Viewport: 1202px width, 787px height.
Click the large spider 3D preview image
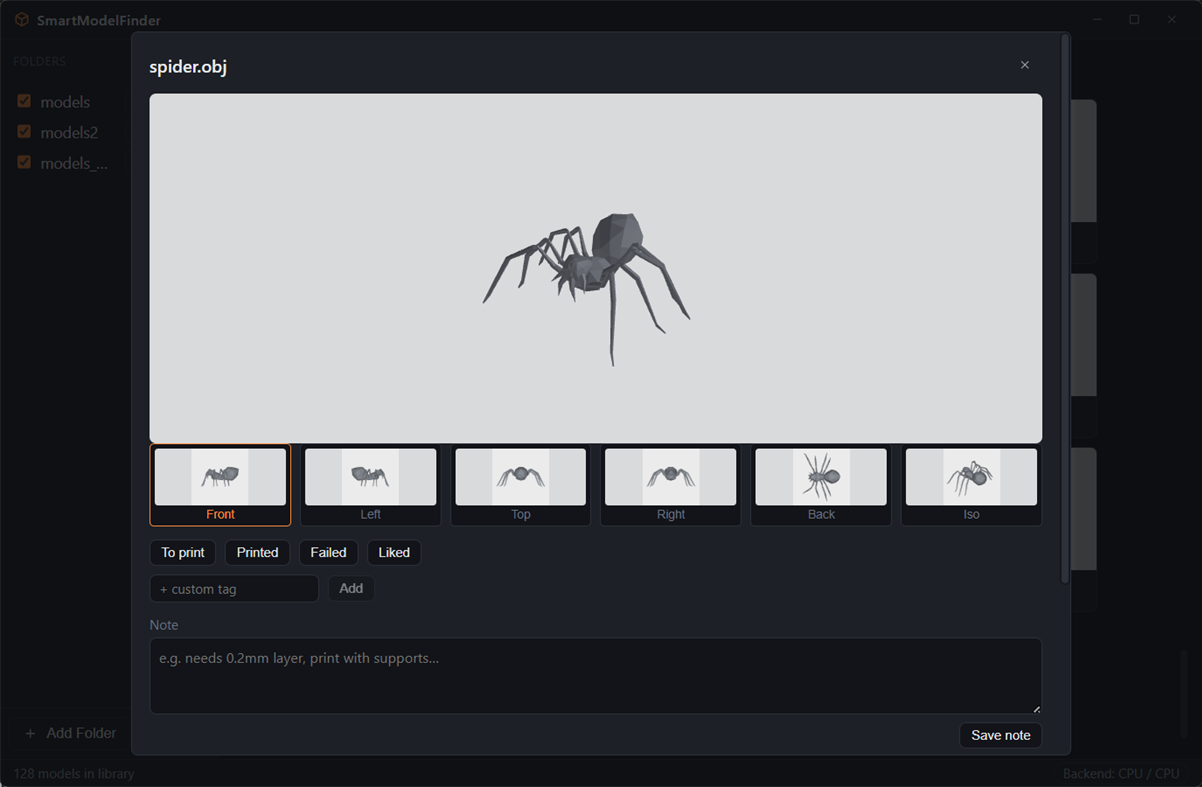click(x=596, y=268)
